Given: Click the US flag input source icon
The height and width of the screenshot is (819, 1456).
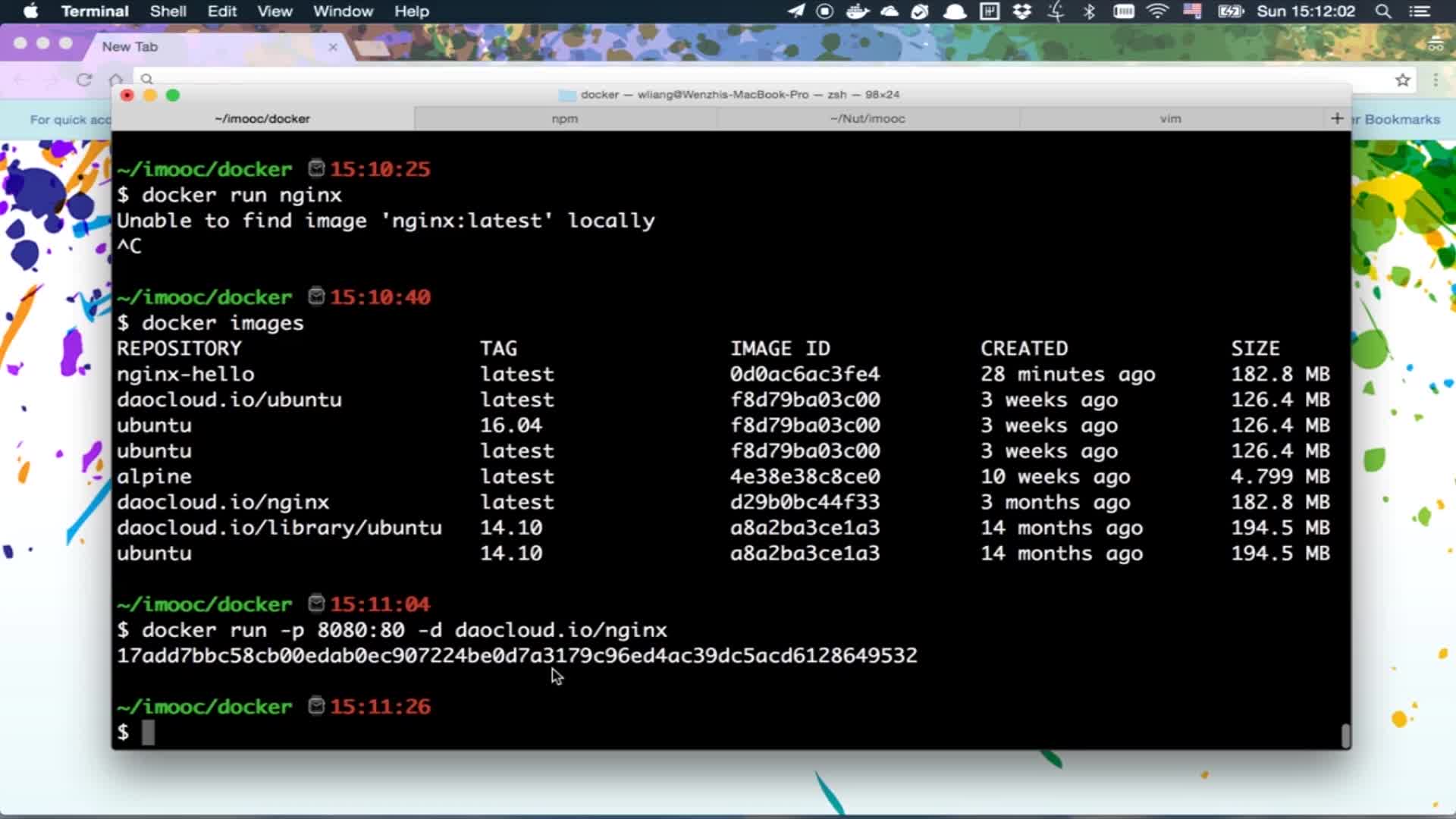Looking at the screenshot, I should (1192, 11).
